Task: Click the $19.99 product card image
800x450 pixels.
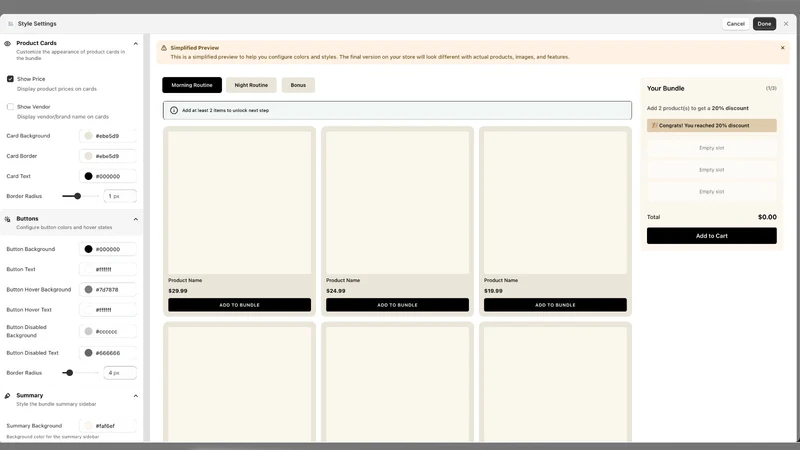Action: pos(555,203)
